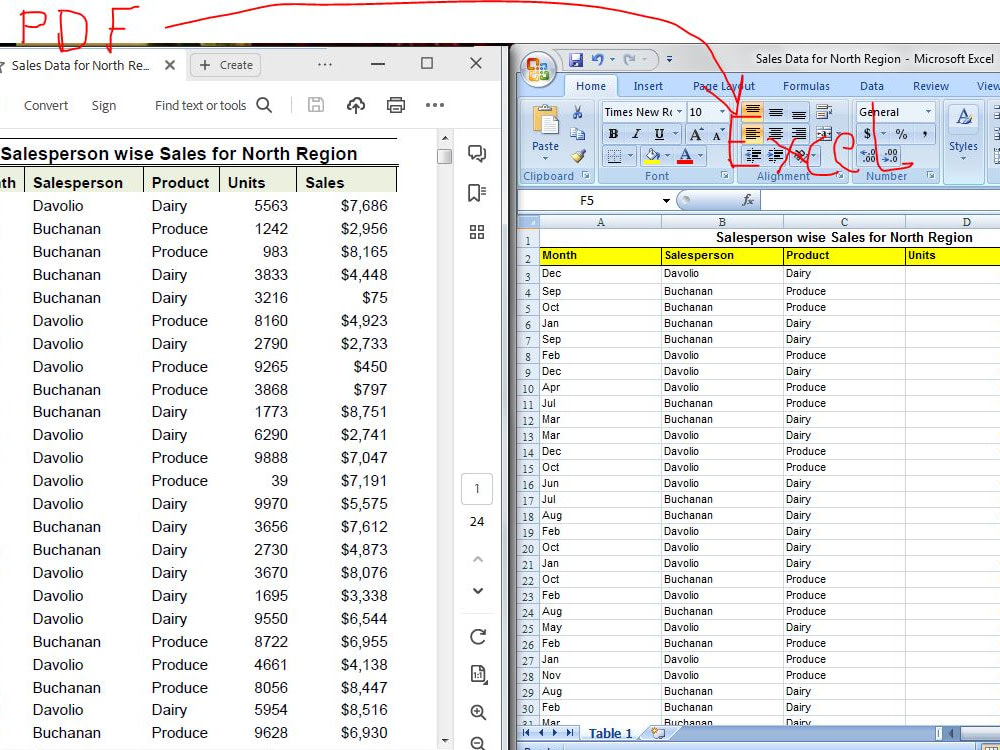The image size is (1000, 750).
Task: Decrease indent in Alignment group
Action: click(x=753, y=155)
